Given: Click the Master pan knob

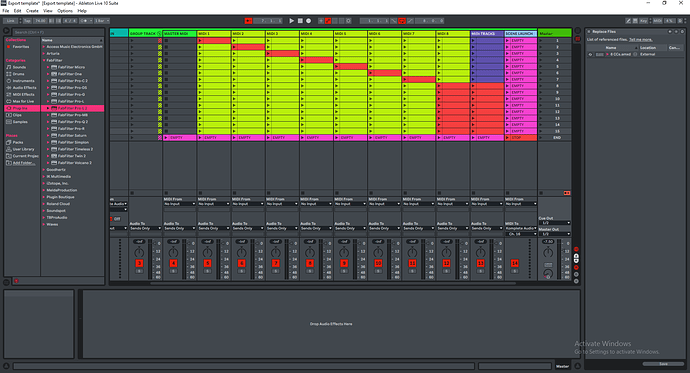Looking at the screenshot, I should point(548,252).
